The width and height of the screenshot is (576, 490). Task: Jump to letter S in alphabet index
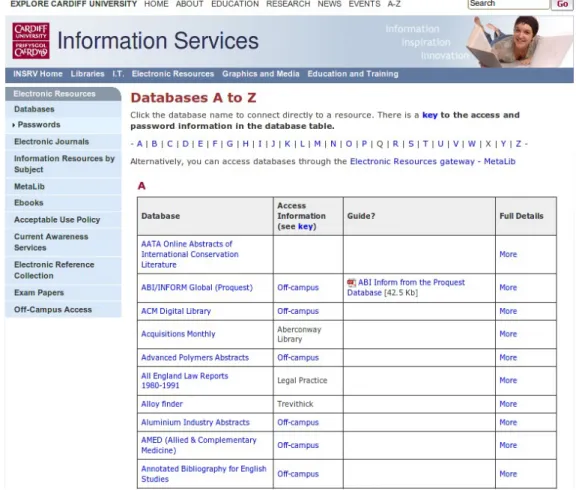pyautogui.click(x=411, y=144)
